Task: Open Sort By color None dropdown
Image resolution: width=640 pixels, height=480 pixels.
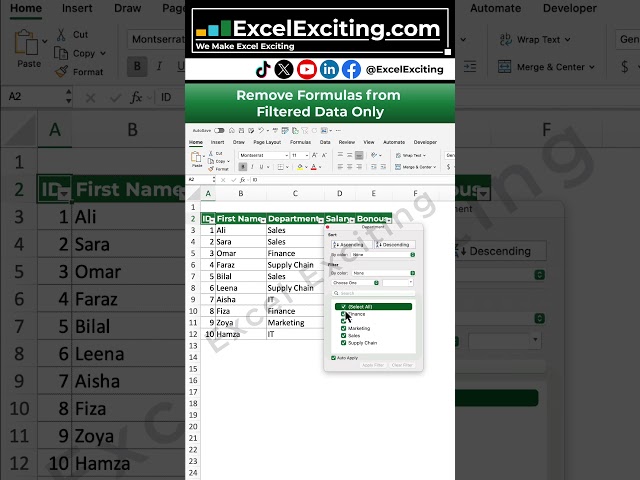Action: pyautogui.click(x=383, y=255)
